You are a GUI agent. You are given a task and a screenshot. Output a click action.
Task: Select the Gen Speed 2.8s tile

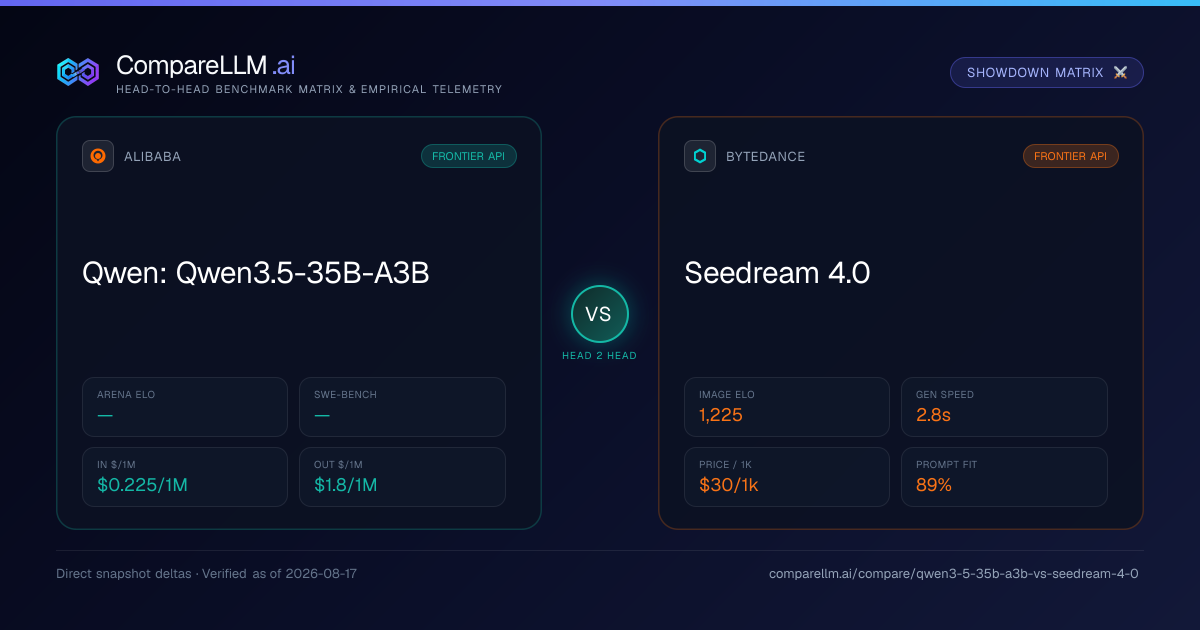point(1004,407)
